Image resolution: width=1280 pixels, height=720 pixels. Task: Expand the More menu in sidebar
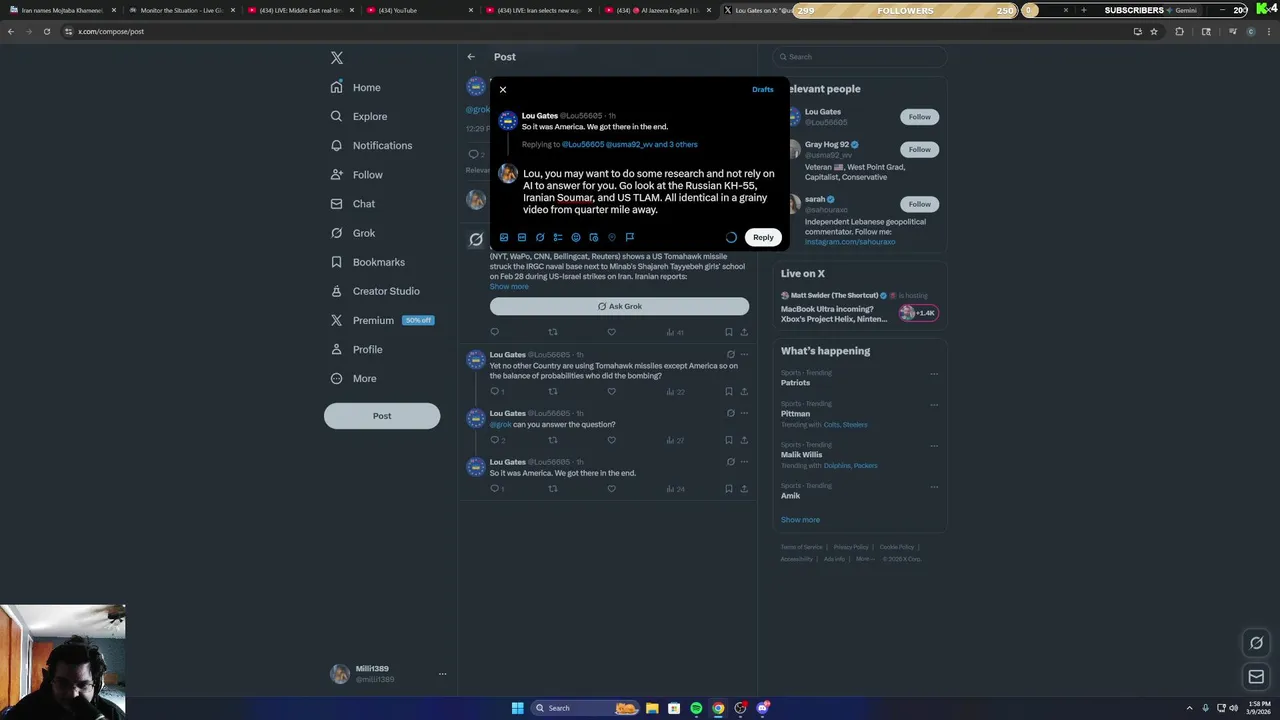tap(354, 378)
